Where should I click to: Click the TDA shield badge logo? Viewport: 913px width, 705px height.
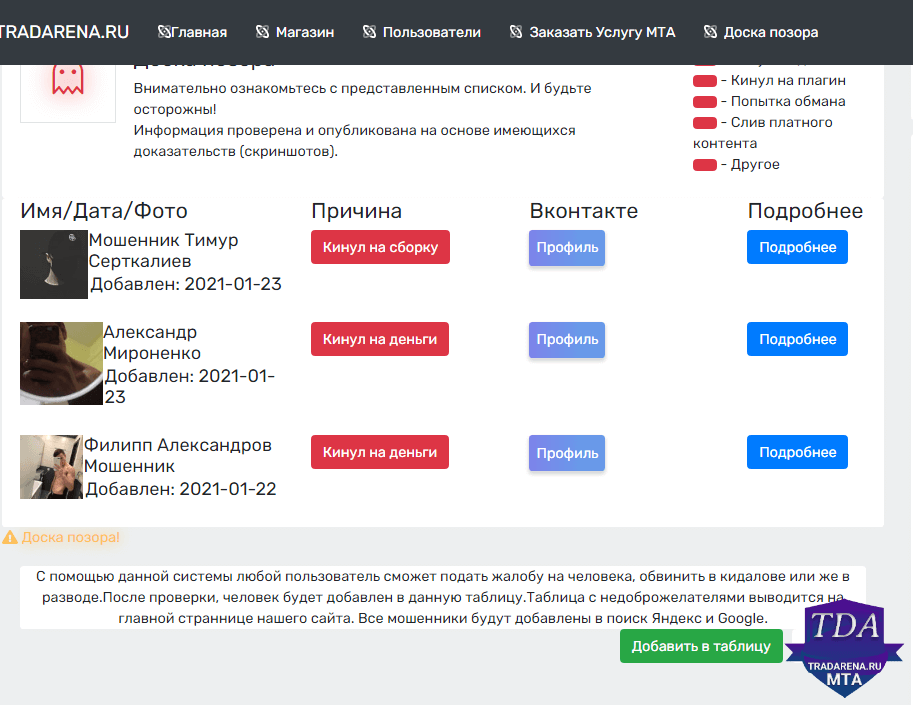coord(844,648)
